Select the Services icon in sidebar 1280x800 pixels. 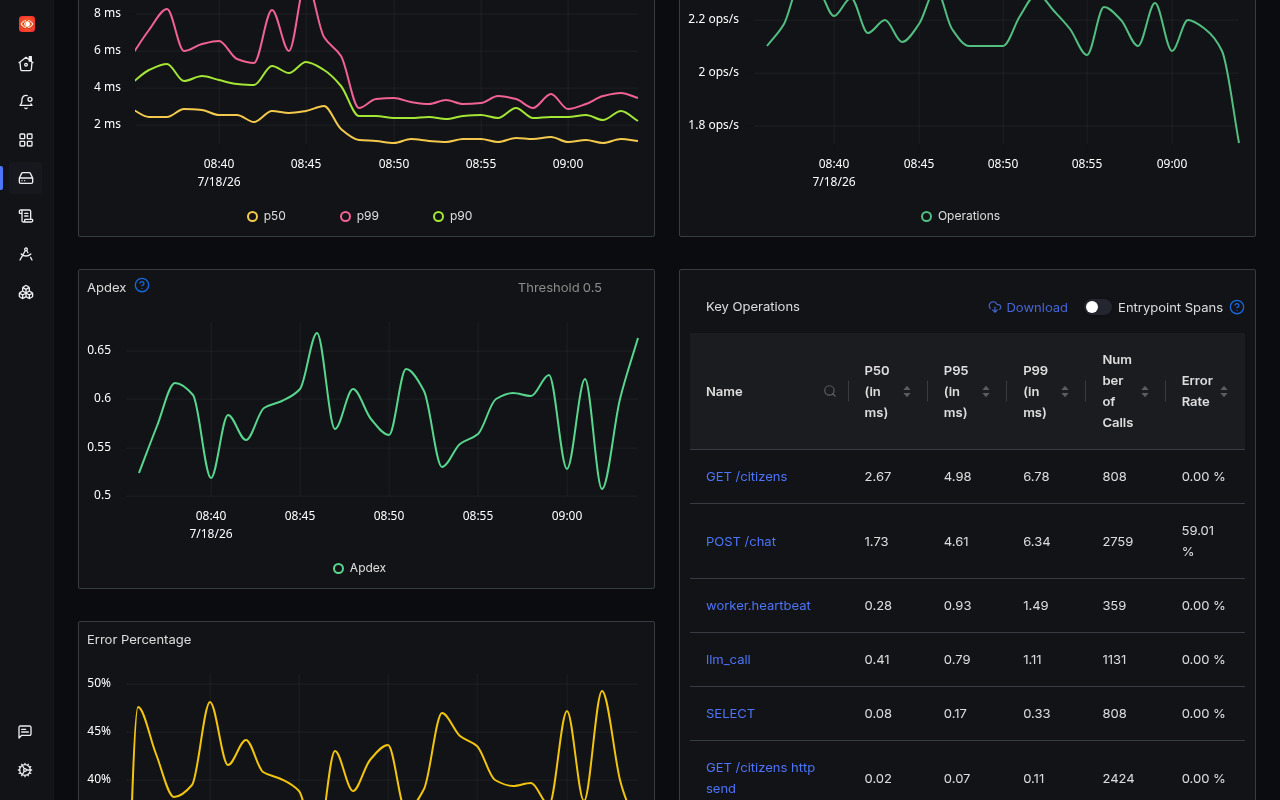26,178
